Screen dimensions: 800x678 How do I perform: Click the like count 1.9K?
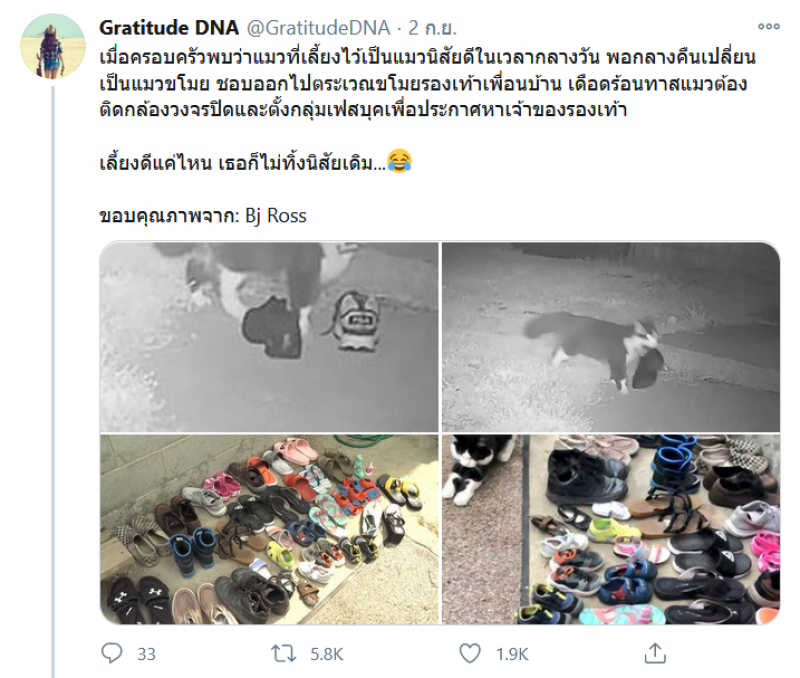tap(512, 654)
